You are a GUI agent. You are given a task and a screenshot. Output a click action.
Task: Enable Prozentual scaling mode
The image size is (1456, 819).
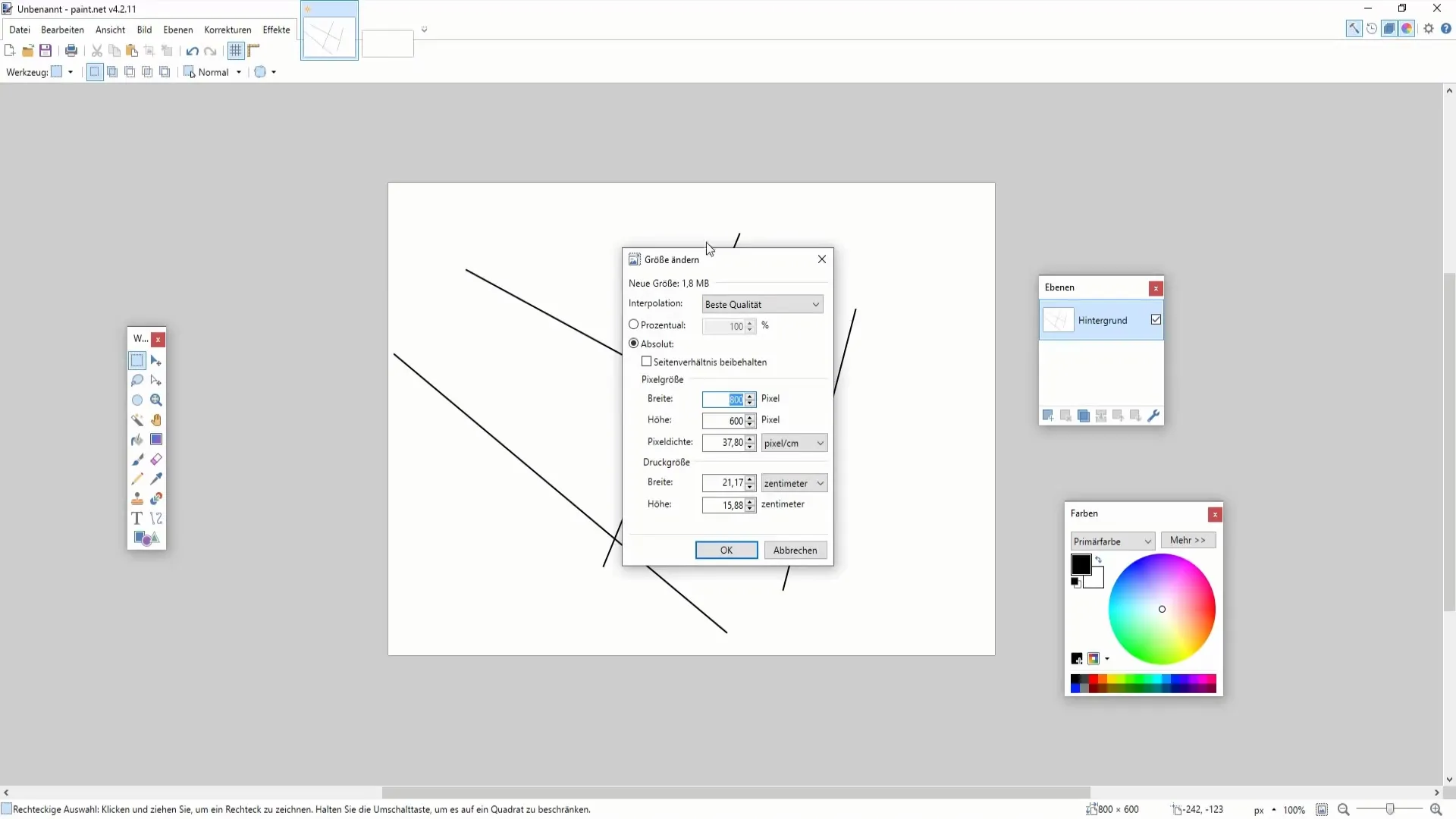tap(633, 324)
